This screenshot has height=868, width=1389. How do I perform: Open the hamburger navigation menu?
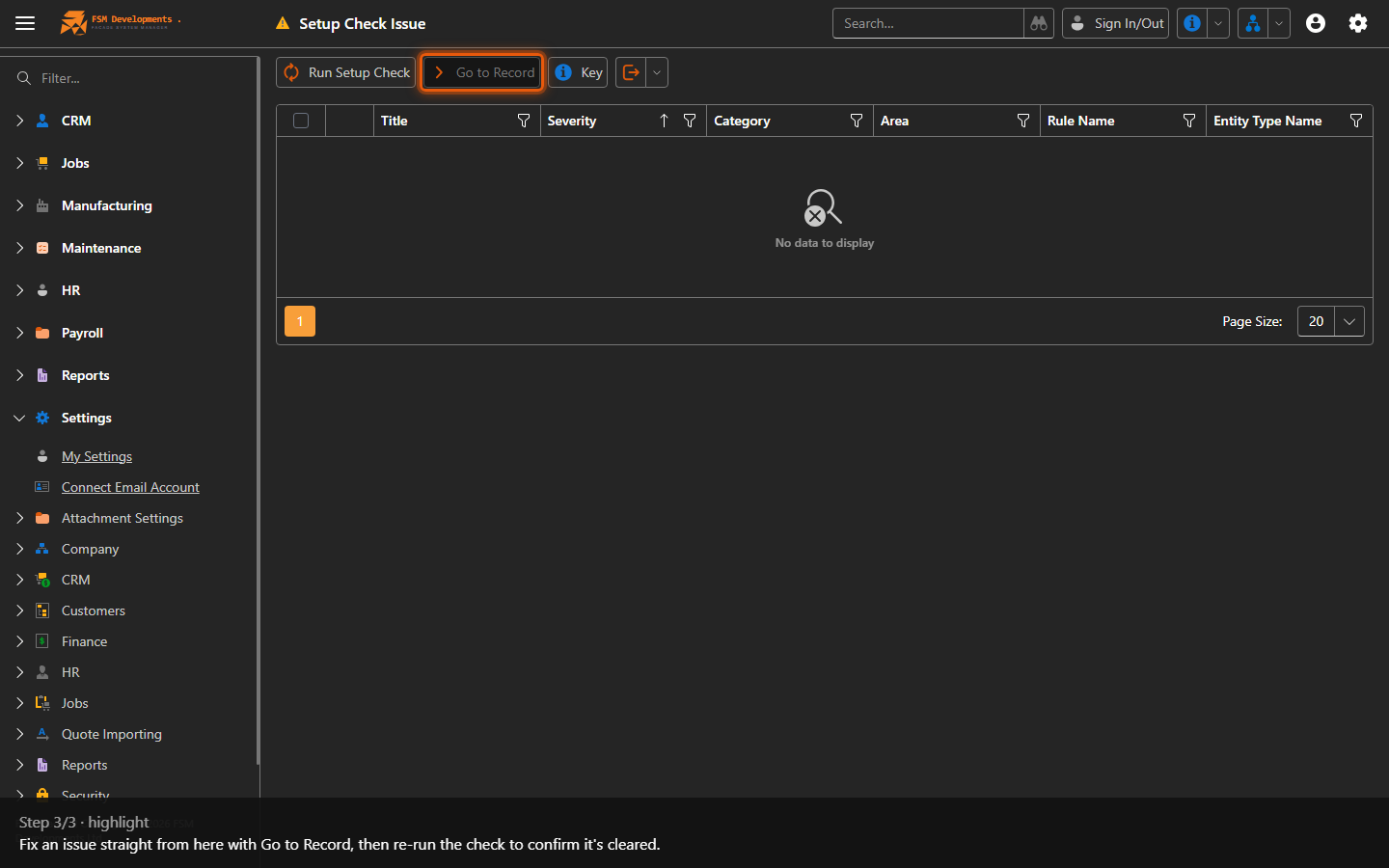pos(25,23)
